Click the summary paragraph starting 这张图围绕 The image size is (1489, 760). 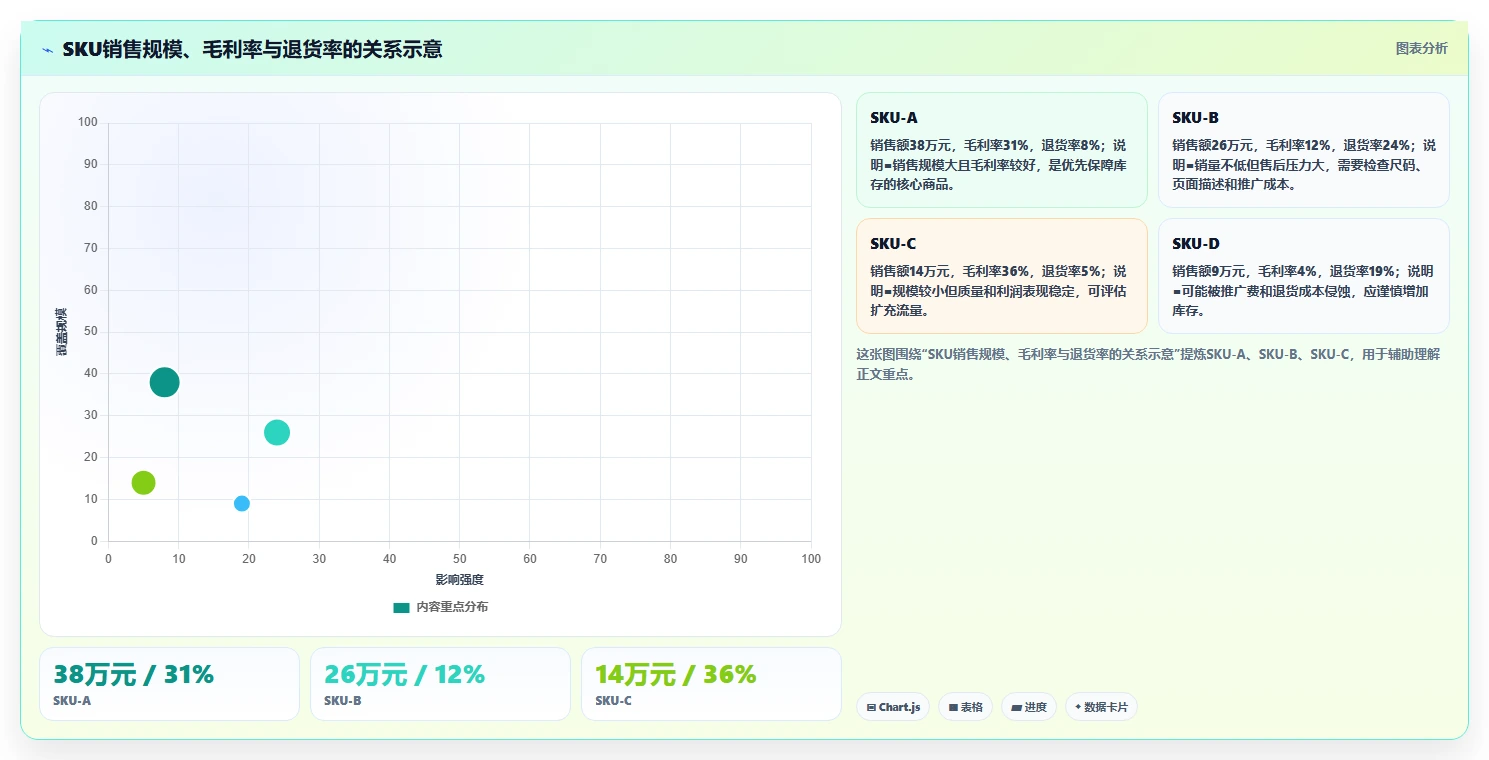tap(1148, 364)
